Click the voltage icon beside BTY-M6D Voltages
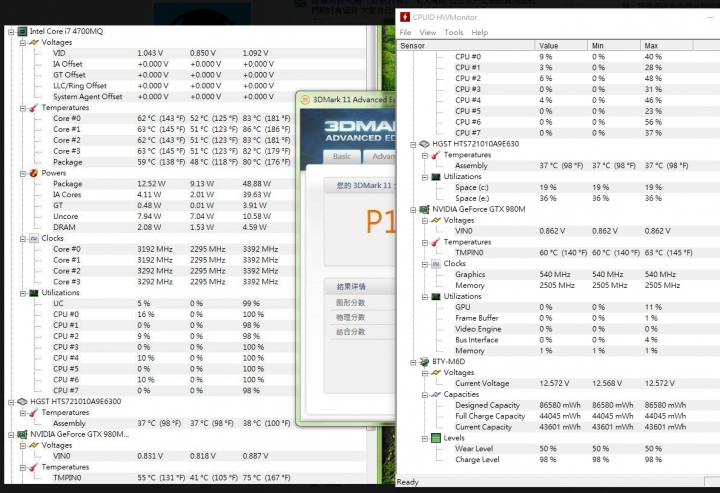The height and width of the screenshot is (493, 720). 435,373
